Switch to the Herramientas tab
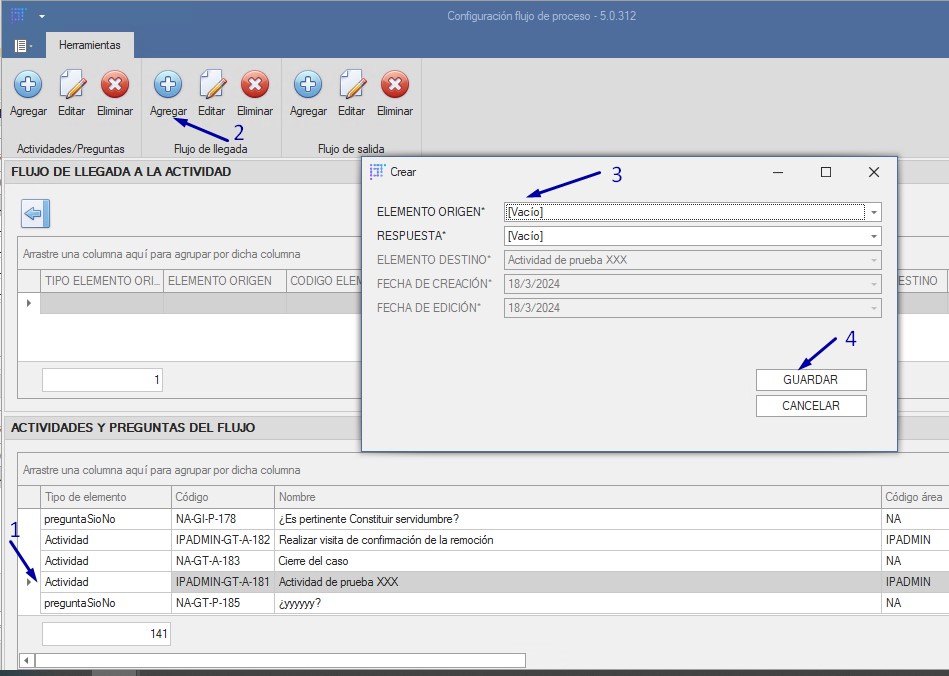Viewport: 949px width, 676px height. pyautogui.click(x=89, y=45)
